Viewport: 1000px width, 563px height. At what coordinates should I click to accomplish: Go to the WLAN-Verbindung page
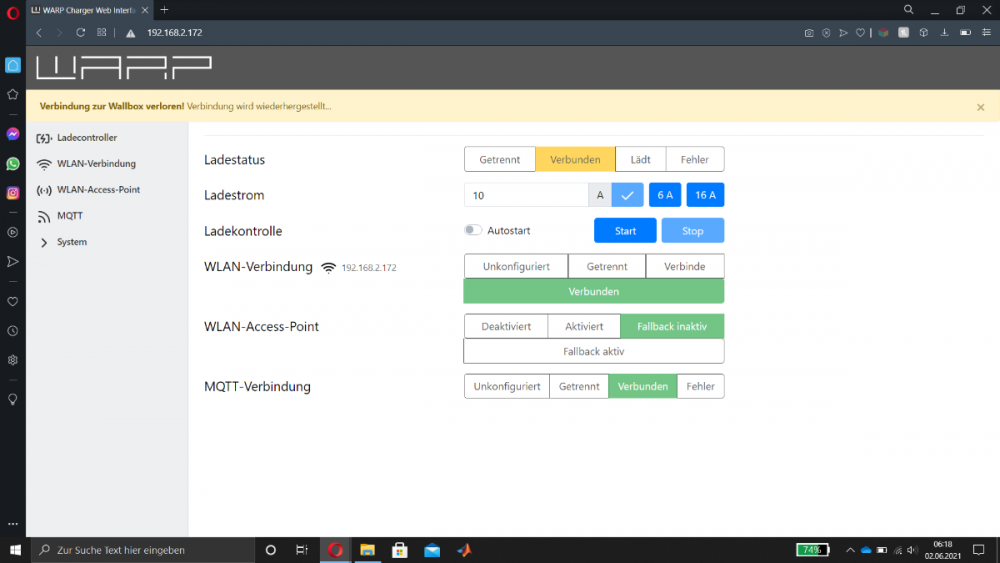(95, 164)
